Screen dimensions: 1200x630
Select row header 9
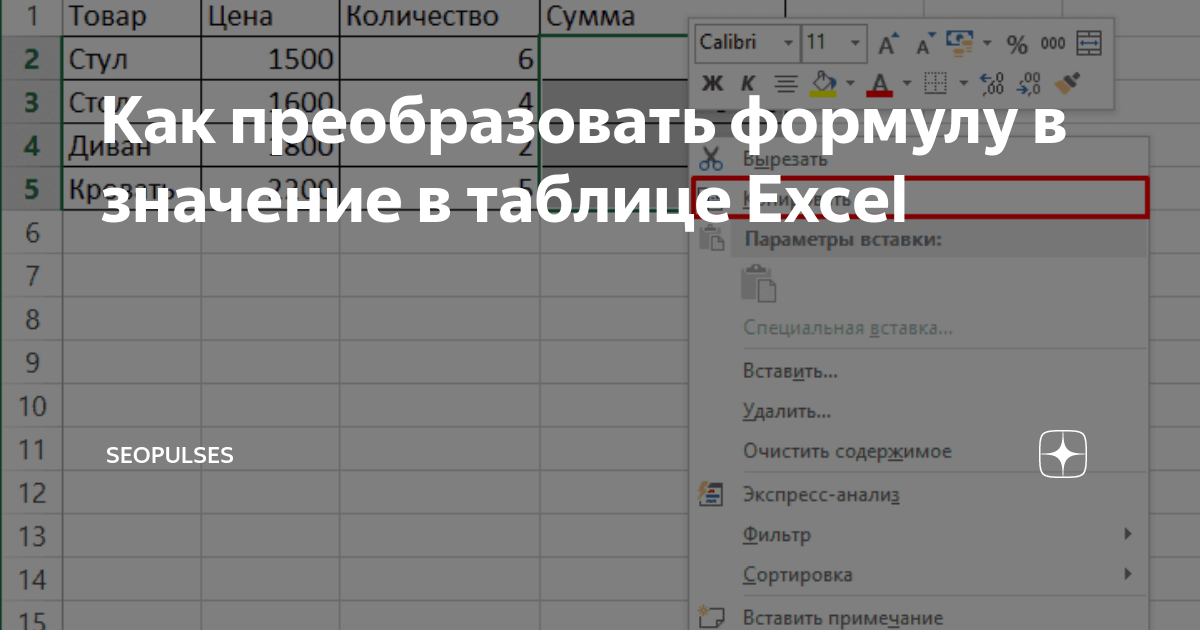click(x=31, y=363)
